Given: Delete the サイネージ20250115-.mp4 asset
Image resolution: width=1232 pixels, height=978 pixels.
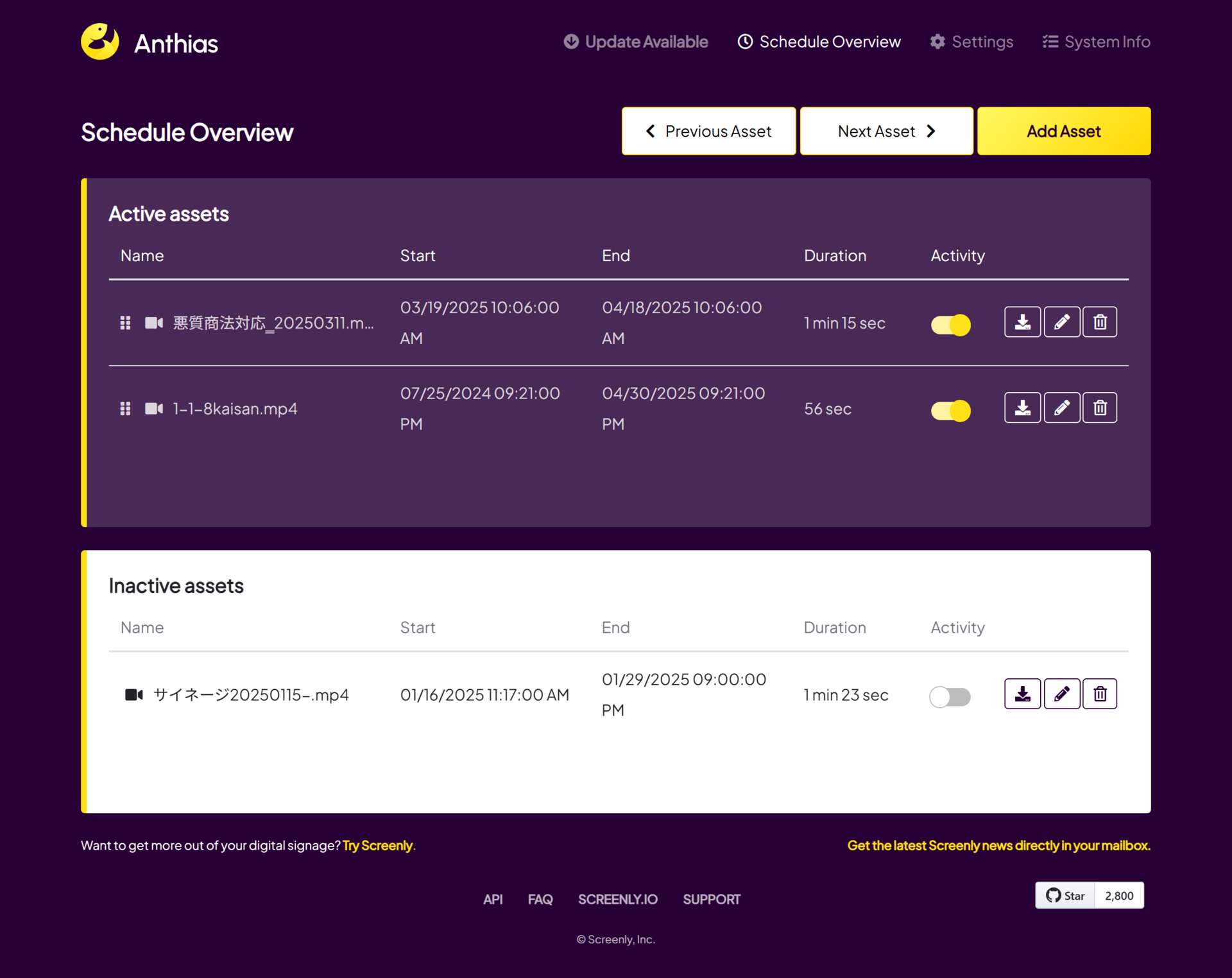Looking at the screenshot, I should [1099, 694].
